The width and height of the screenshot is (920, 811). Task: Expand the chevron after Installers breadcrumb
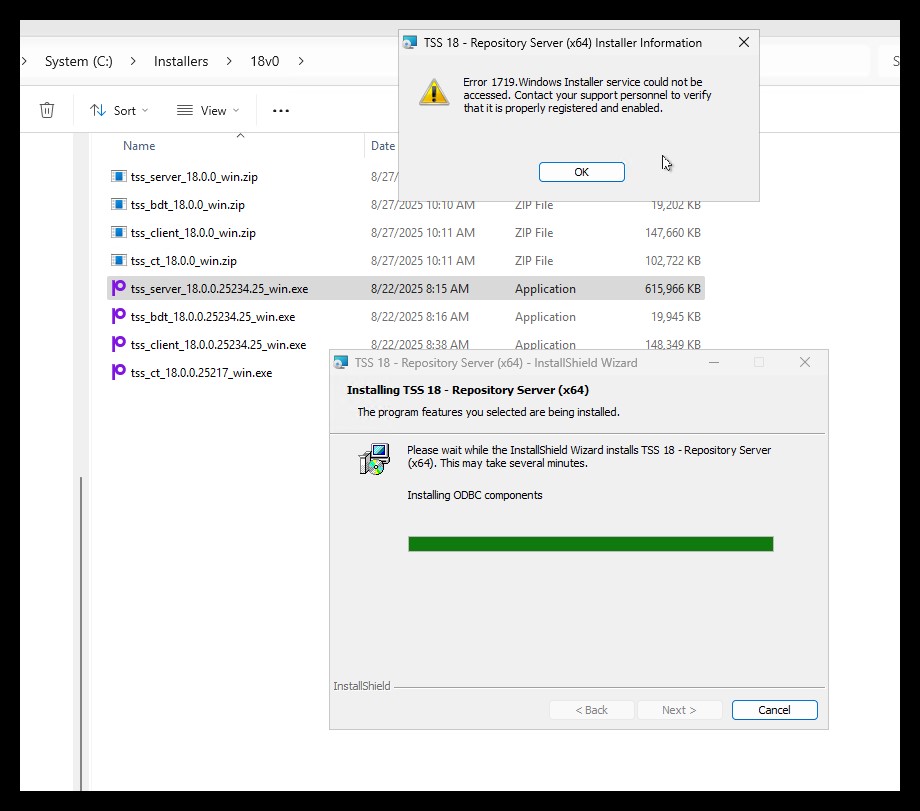pos(229,61)
